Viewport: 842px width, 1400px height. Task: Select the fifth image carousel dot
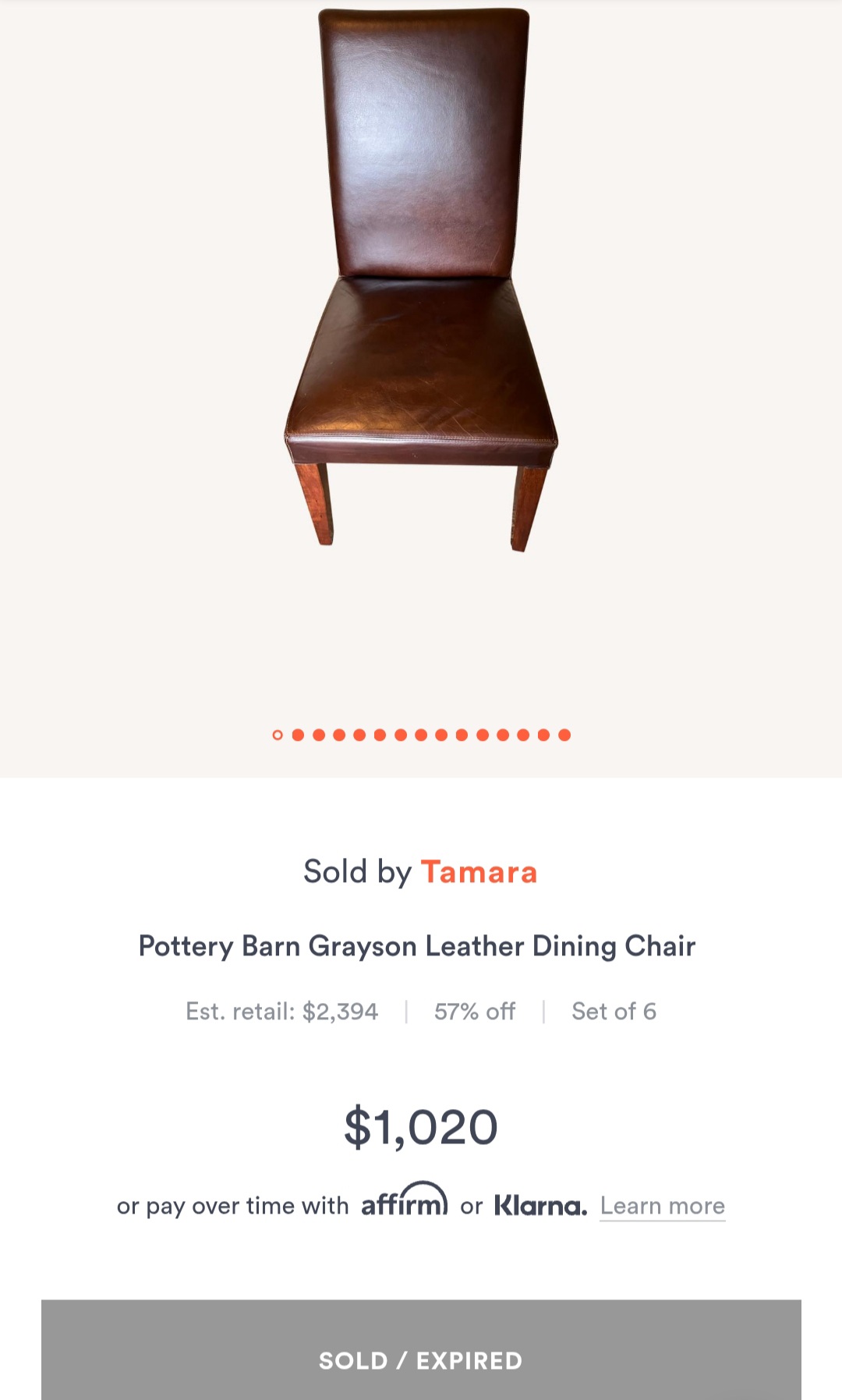tap(359, 735)
